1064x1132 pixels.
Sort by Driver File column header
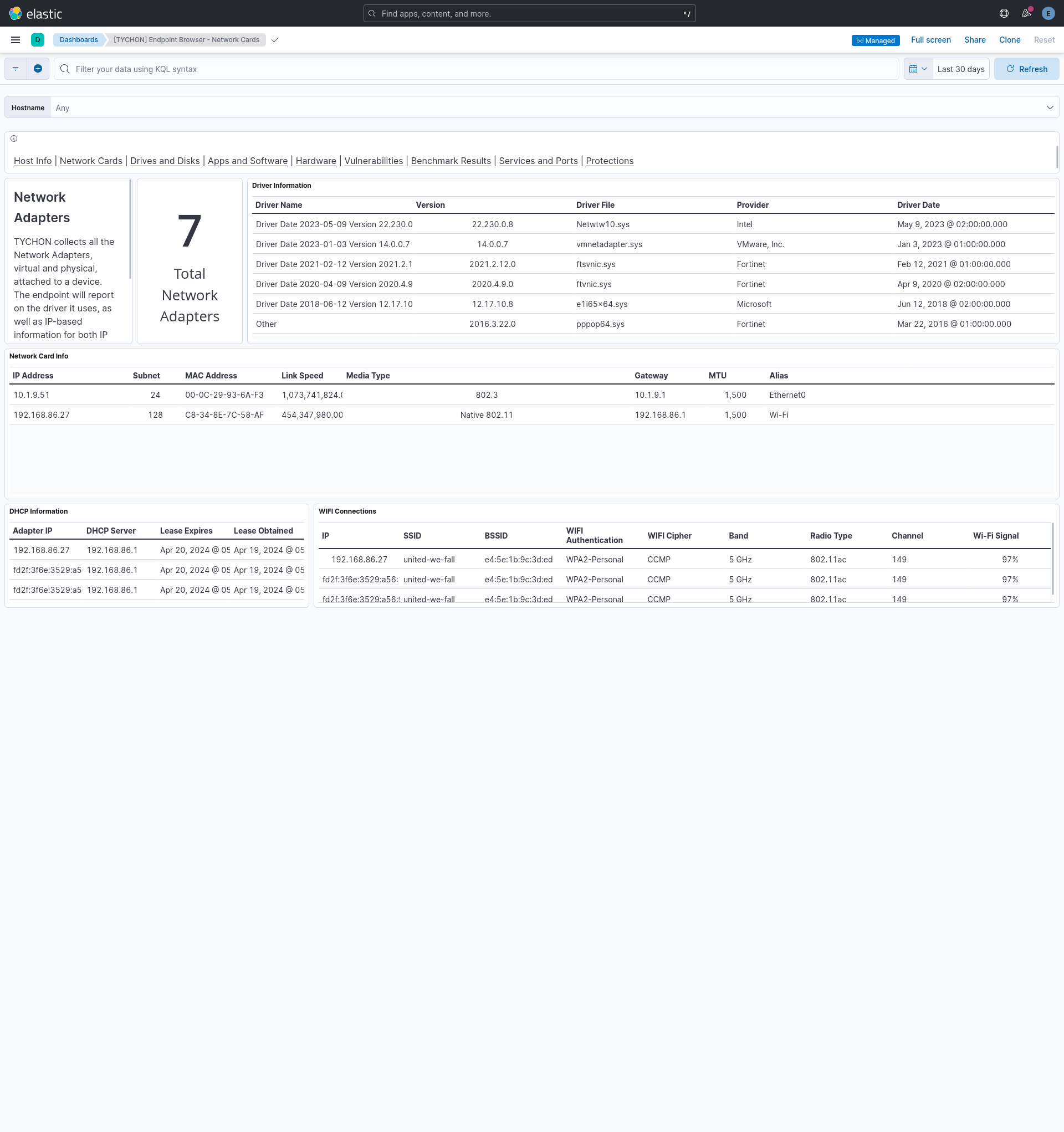[x=595, y=205]
